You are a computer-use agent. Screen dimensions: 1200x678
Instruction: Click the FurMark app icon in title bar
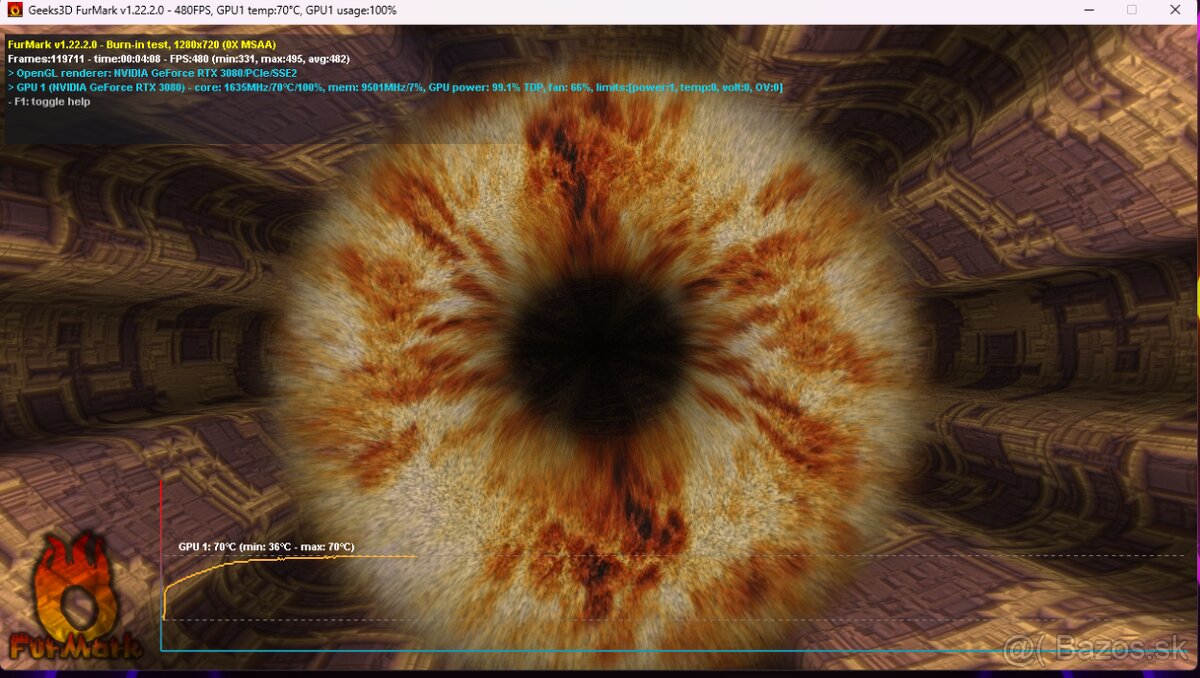coord(14,10)
